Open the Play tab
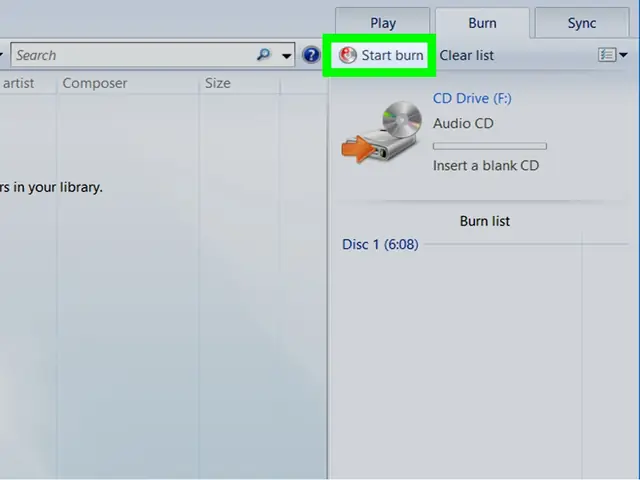 (x=383, y=23)
